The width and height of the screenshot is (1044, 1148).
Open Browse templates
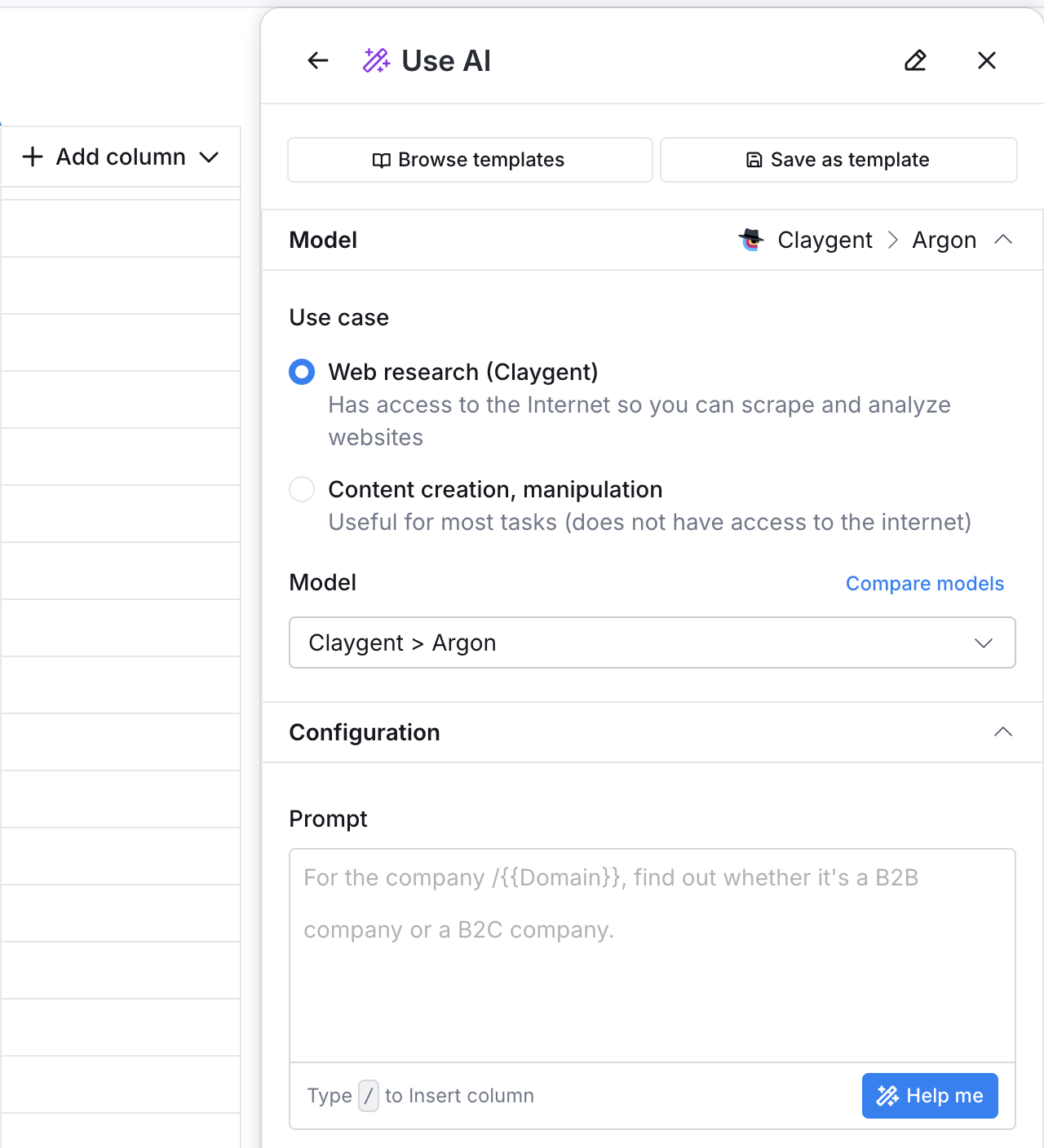[470, 160]
